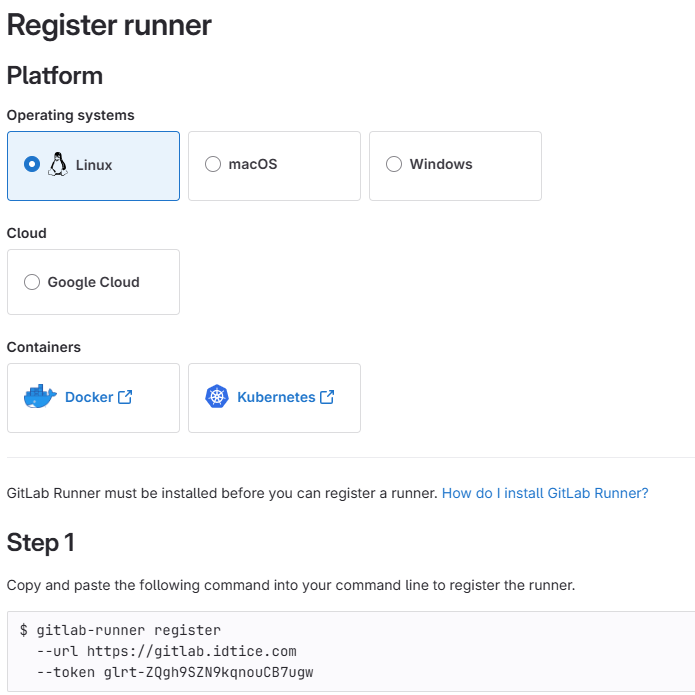Select the Linux radio button
Viewport: 695px width, 695px height.
pyautogui.click(x=32, y=165)
